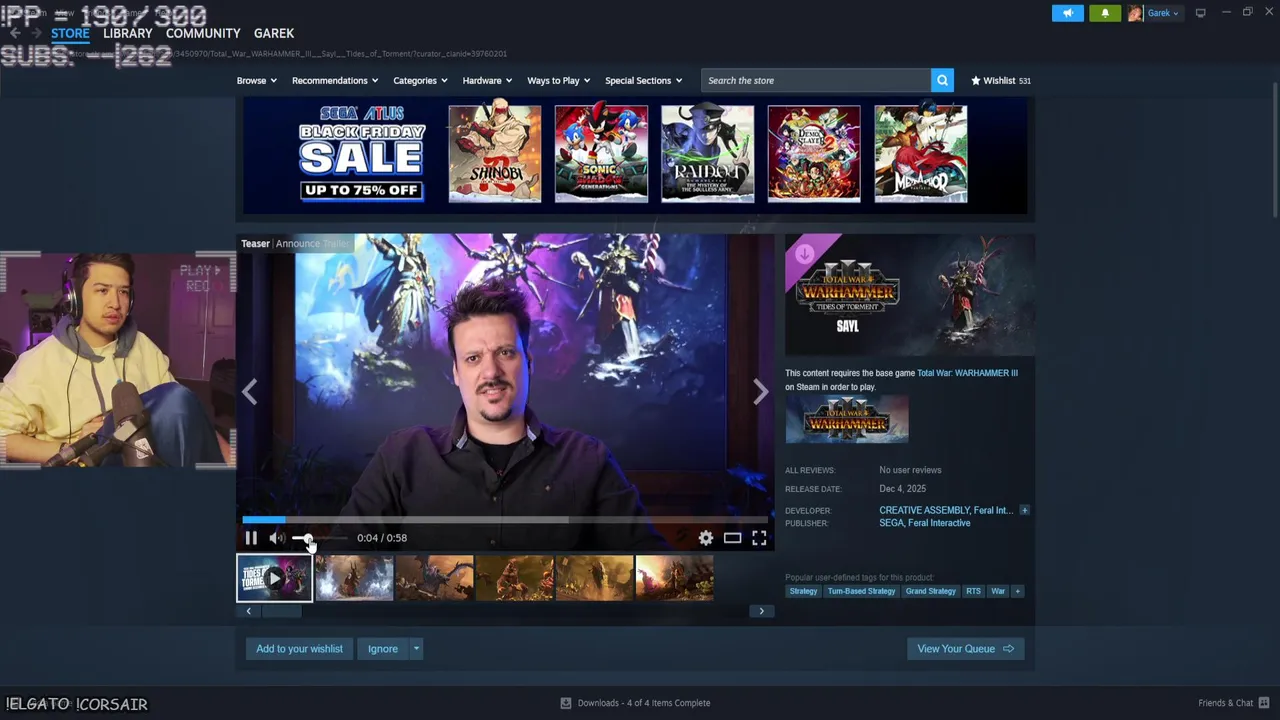Screen dimensions: 1280x720
Task: Click the Grand Strategy tag
Action: [x=930, y=591]
